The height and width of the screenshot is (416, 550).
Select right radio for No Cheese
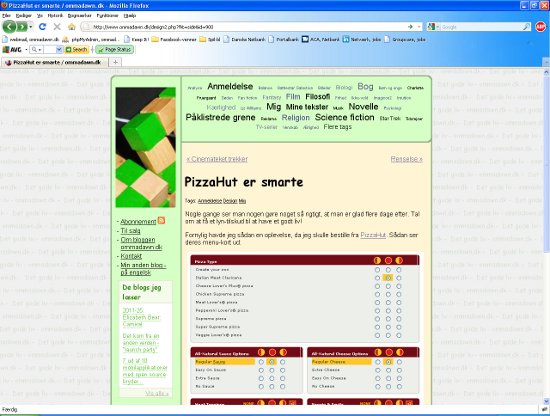[399, 387]
